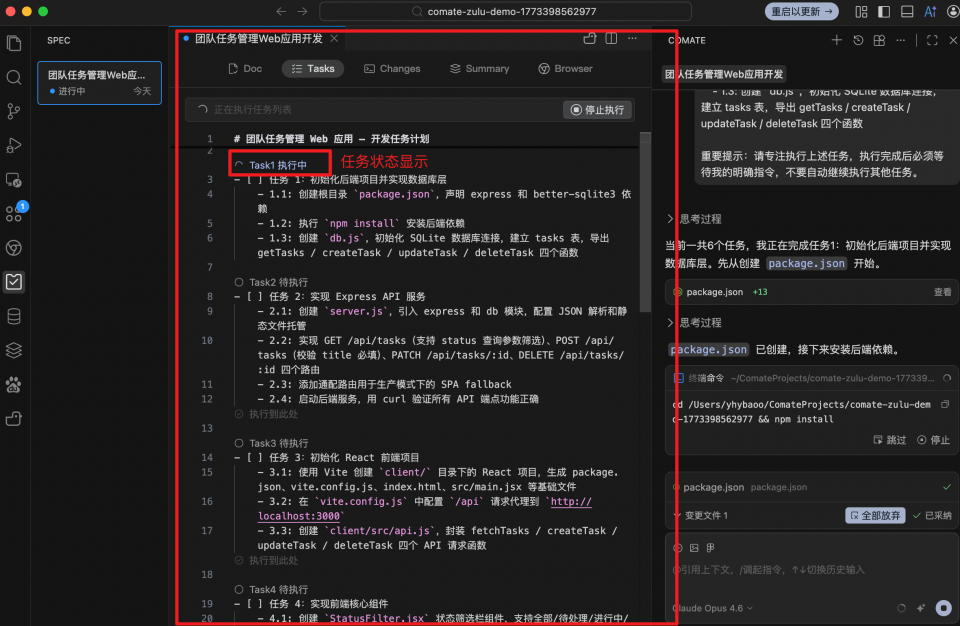Click the Figma-style icon above chat input
This screenshot has width=960, height=626.
point(710,548)
